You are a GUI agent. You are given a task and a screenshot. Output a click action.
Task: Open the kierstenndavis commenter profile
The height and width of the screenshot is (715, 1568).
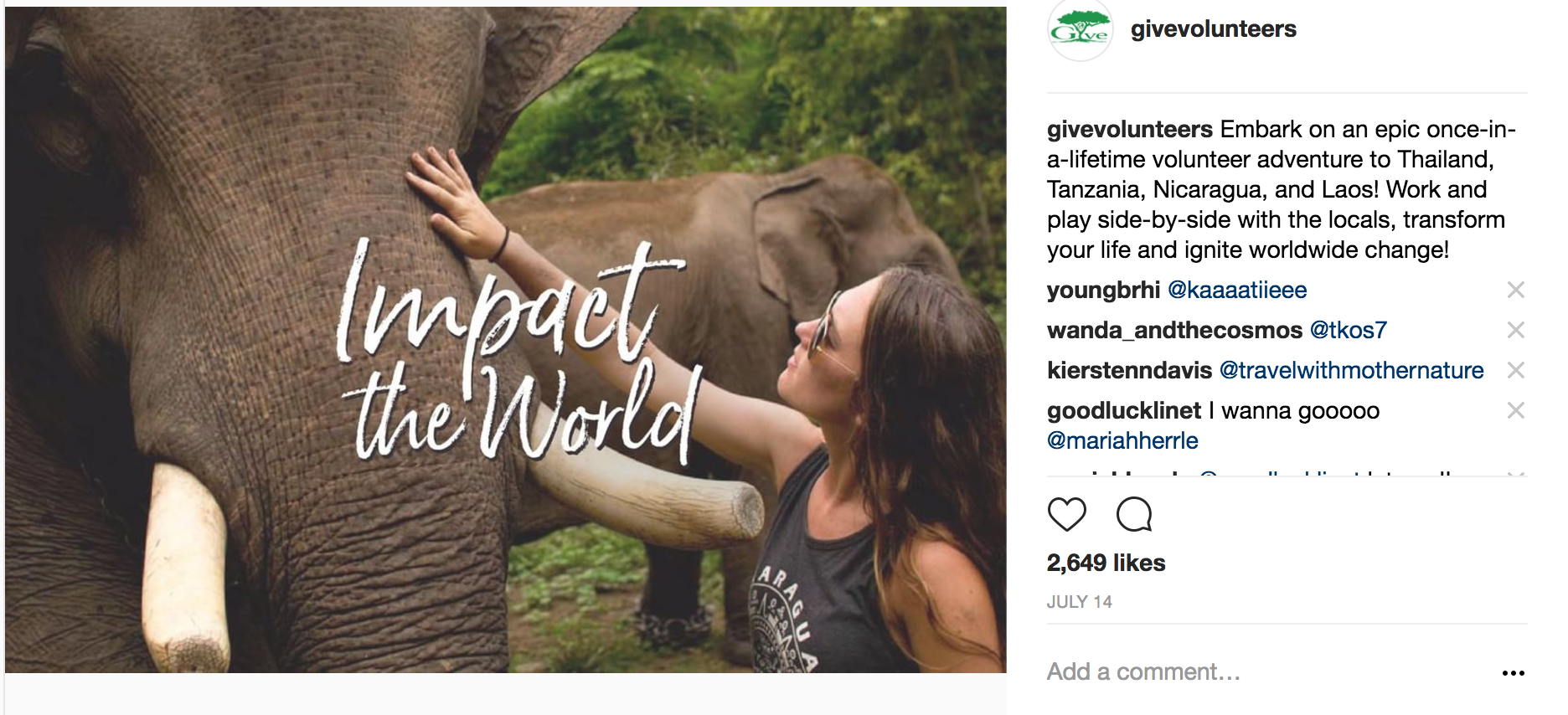pyautogui.click(x=1129, y=371)
